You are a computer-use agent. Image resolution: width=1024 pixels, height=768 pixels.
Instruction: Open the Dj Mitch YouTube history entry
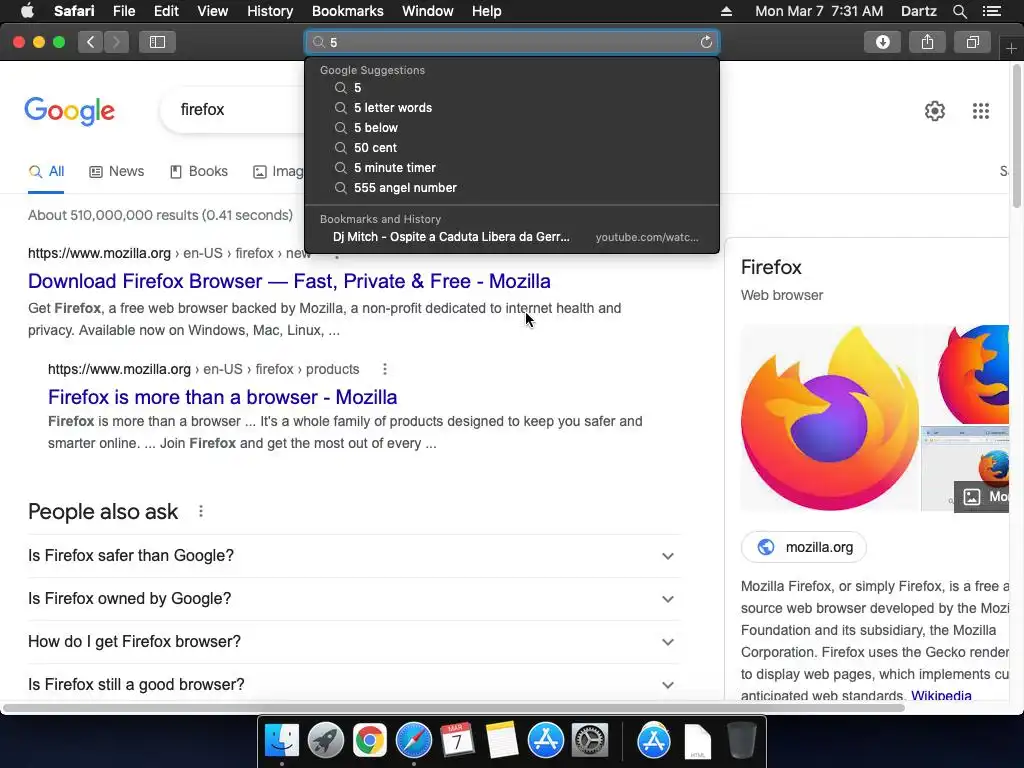coord(512,237)
